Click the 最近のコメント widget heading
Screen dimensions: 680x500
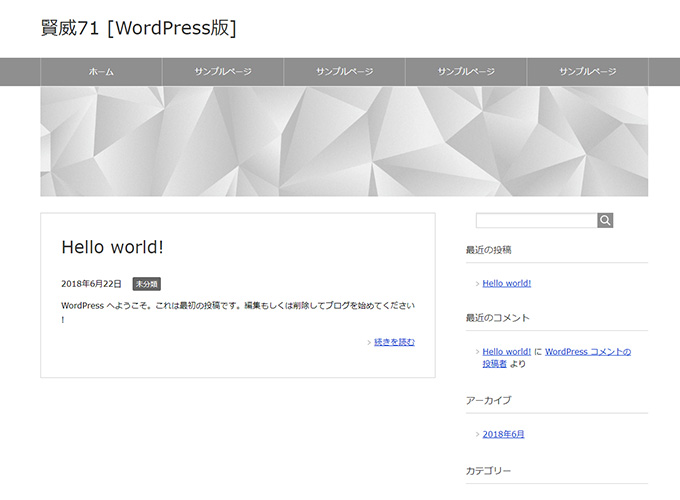point(498,318)
